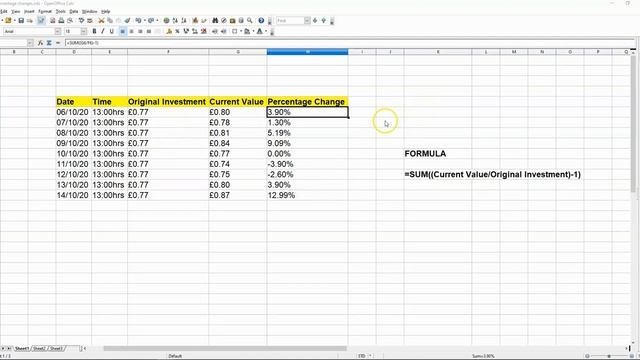Toggle Bold formatting
The height and width of the screenshot is (360, 640).
(94, 31)
